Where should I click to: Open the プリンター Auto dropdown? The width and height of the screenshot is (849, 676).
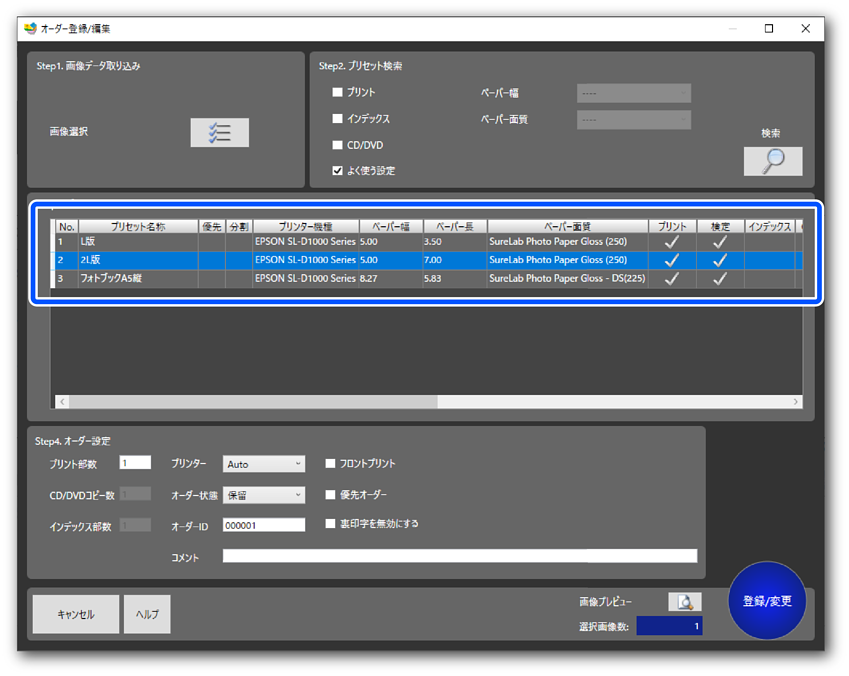pos(264,464)
